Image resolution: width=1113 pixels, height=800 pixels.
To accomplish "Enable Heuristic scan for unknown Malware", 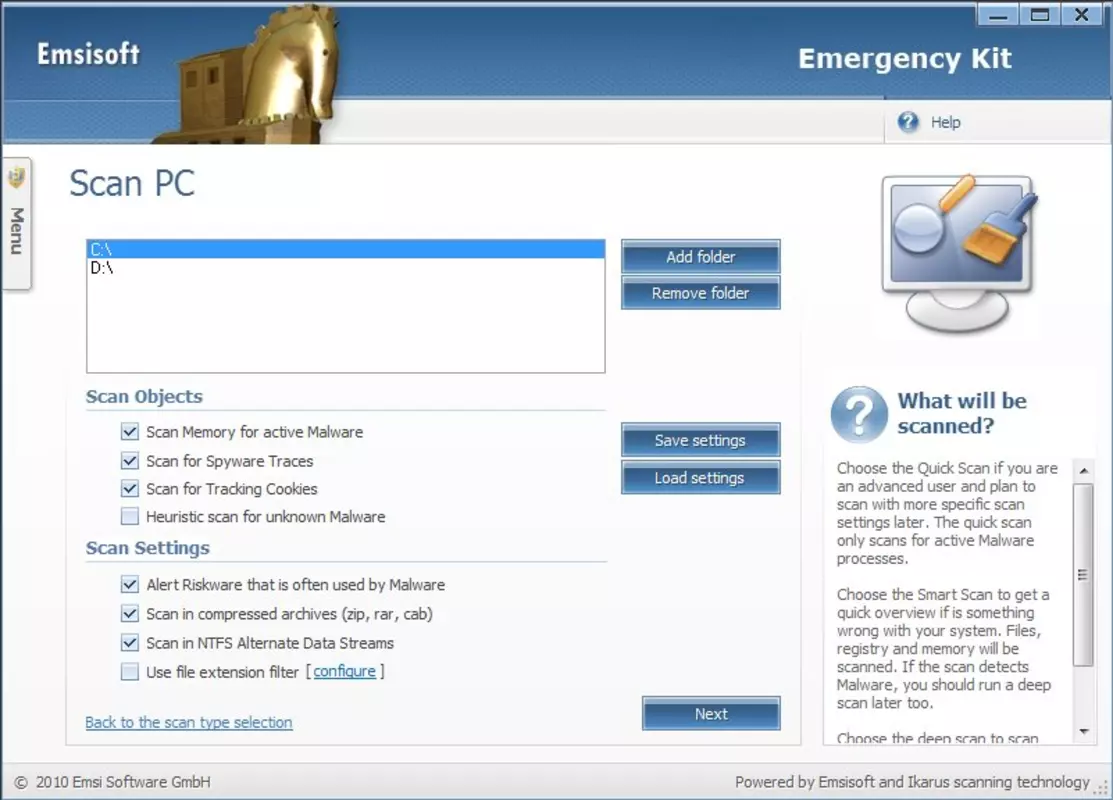I will (129, 516).
